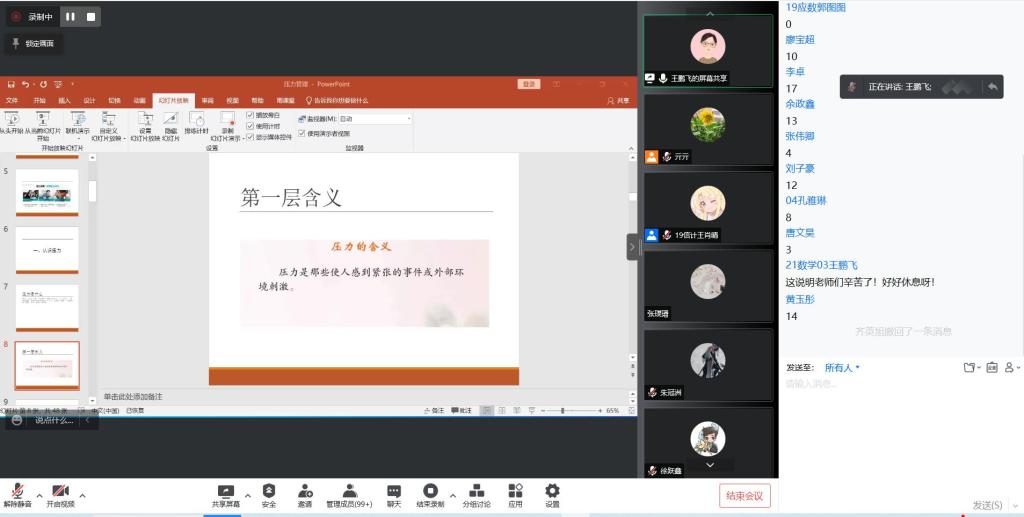
Task: Click the 发送(S) send button
Action: 987,505
